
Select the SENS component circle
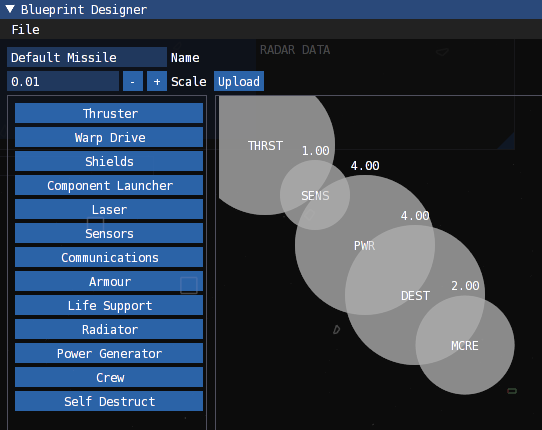coord(315,195)
